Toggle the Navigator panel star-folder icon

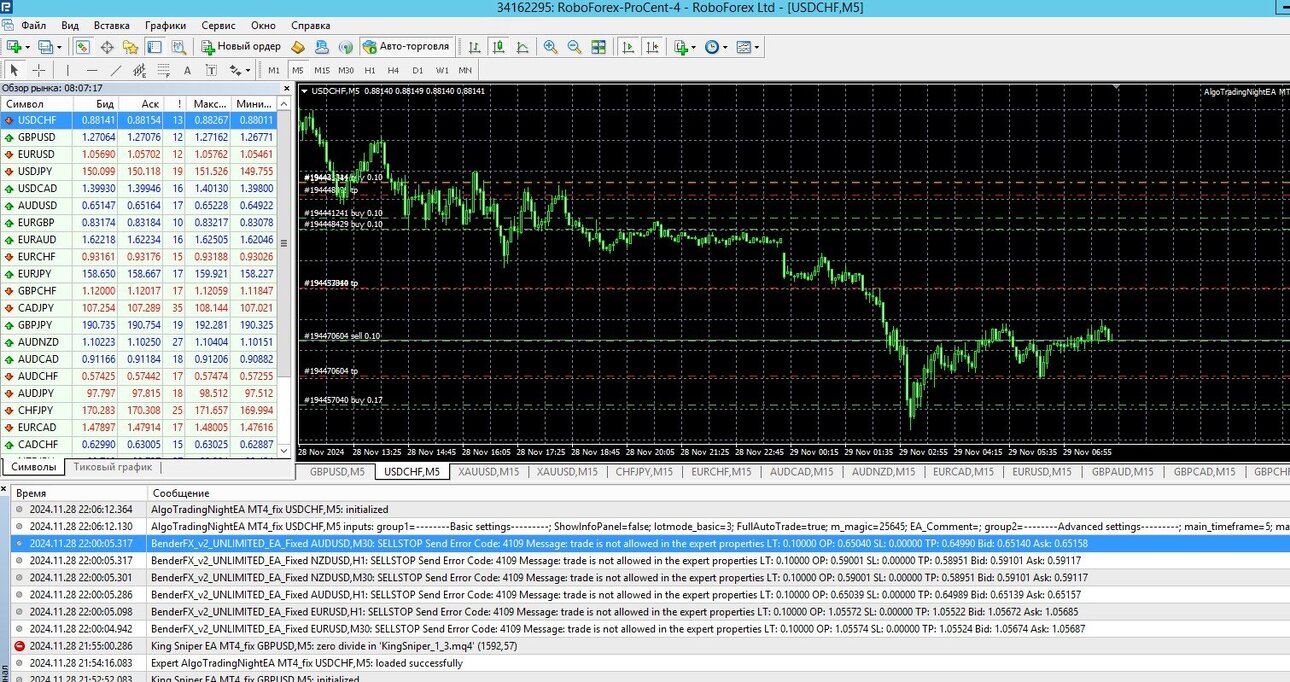130,47
